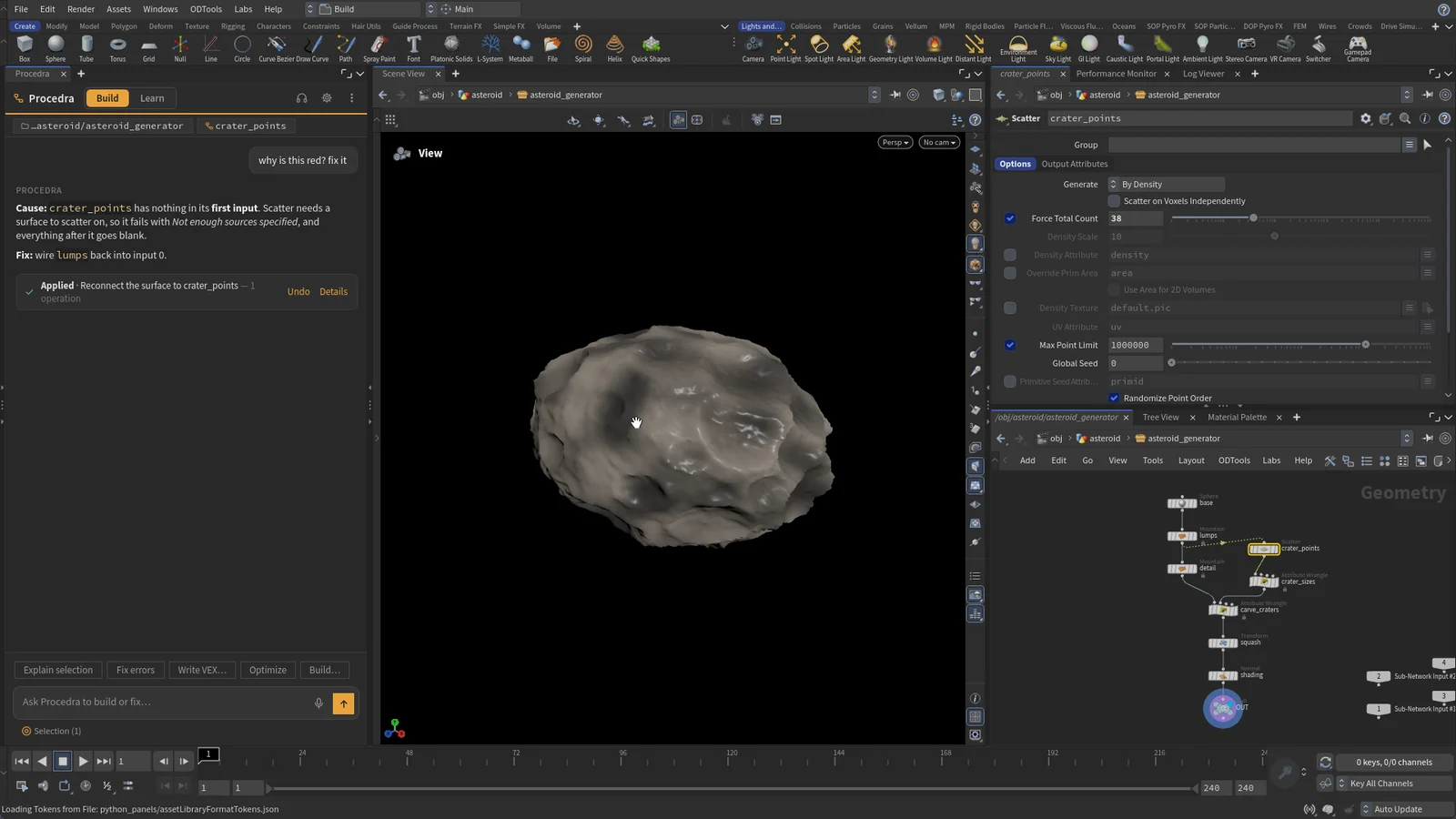Open Scatter parameter gear menu
Screen dimensions: 1456x819
click(x=1365, y=118)
